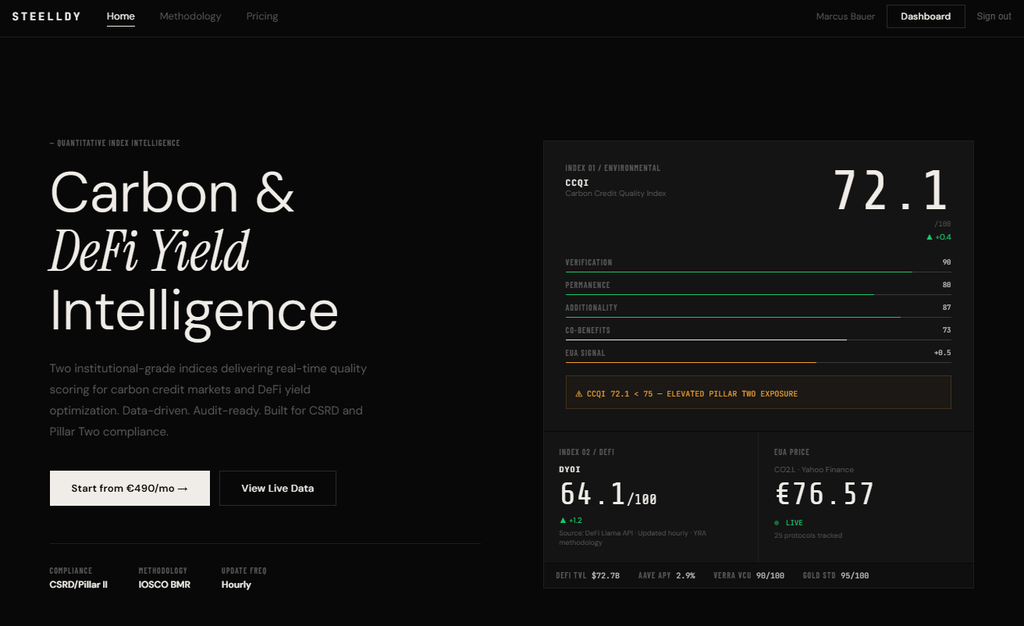Screen dimensions: 1024x626
Task: Click the INDEX 01 / ENVIRONMENTAL label
Action: point(613,168)
